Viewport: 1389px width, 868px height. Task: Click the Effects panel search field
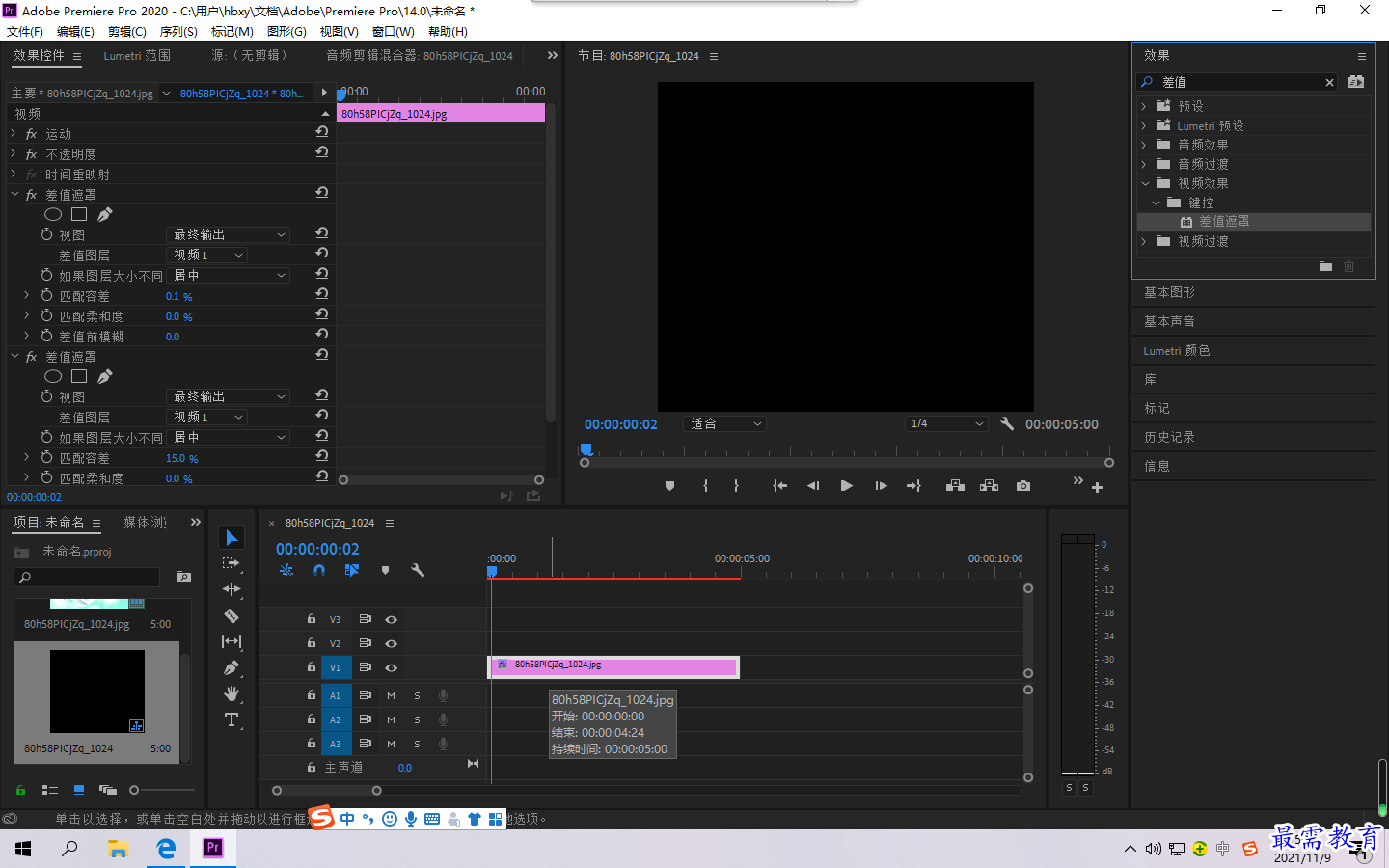[1239, 82]
